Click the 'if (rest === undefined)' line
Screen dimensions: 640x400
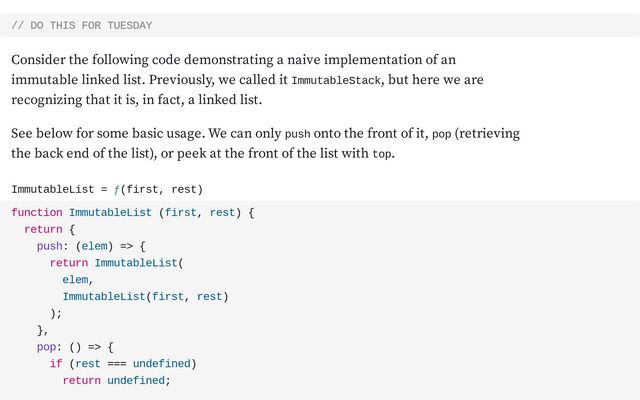pyautogui.click(x=123, y=363)
